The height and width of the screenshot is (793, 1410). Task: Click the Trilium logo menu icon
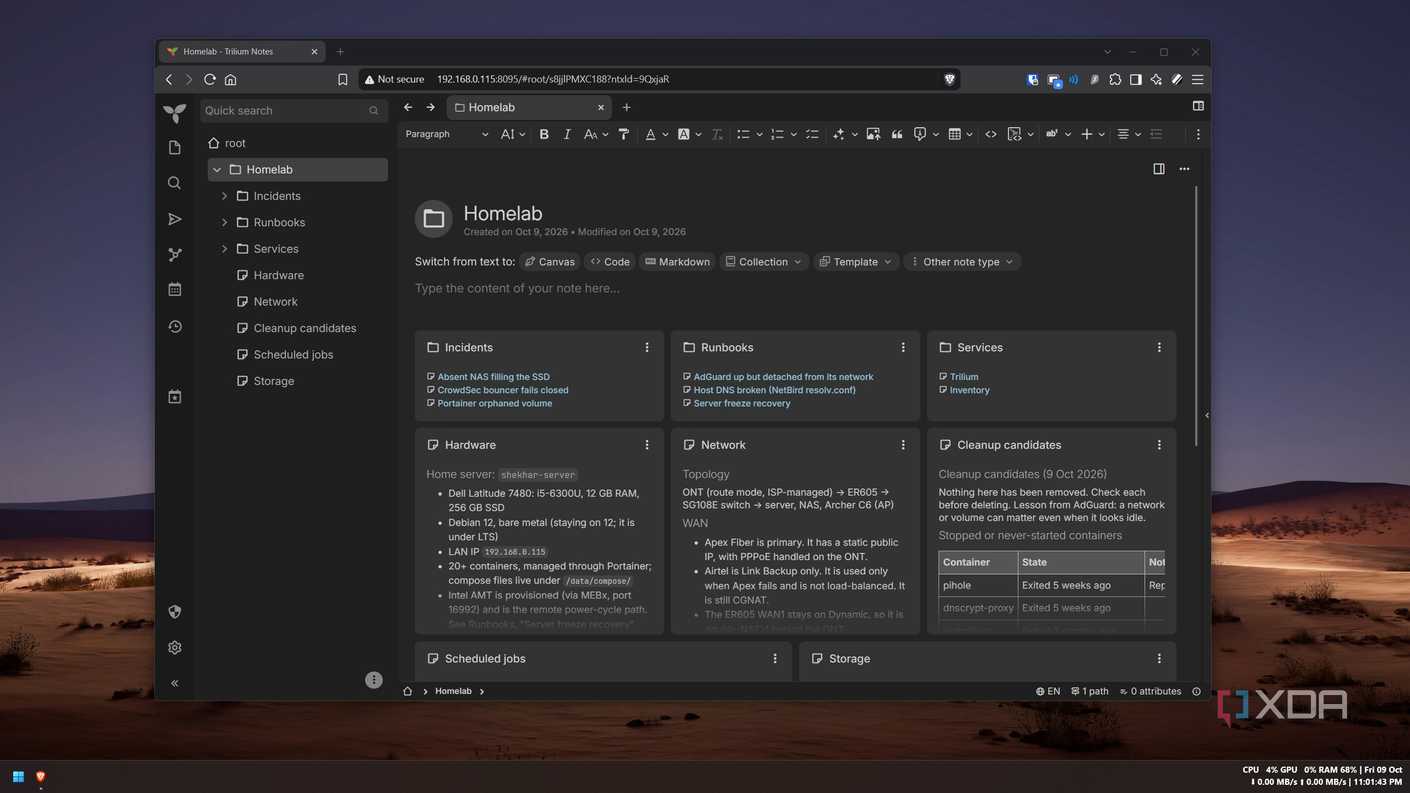(175, 113)
